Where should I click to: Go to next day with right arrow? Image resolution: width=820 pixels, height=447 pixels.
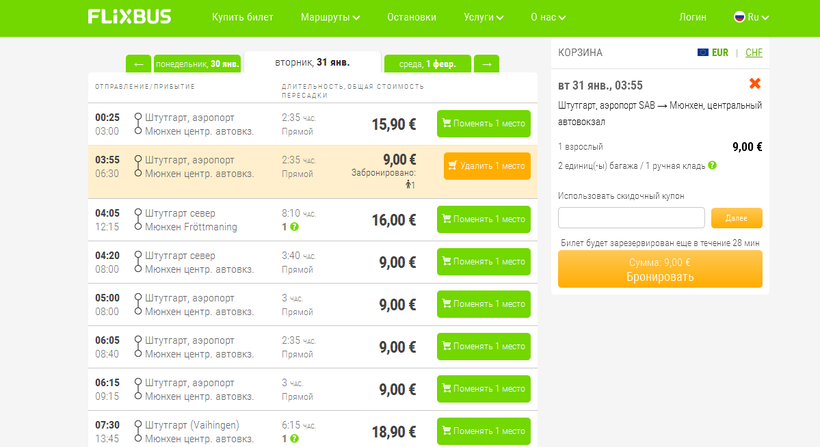tap(486, 64)
